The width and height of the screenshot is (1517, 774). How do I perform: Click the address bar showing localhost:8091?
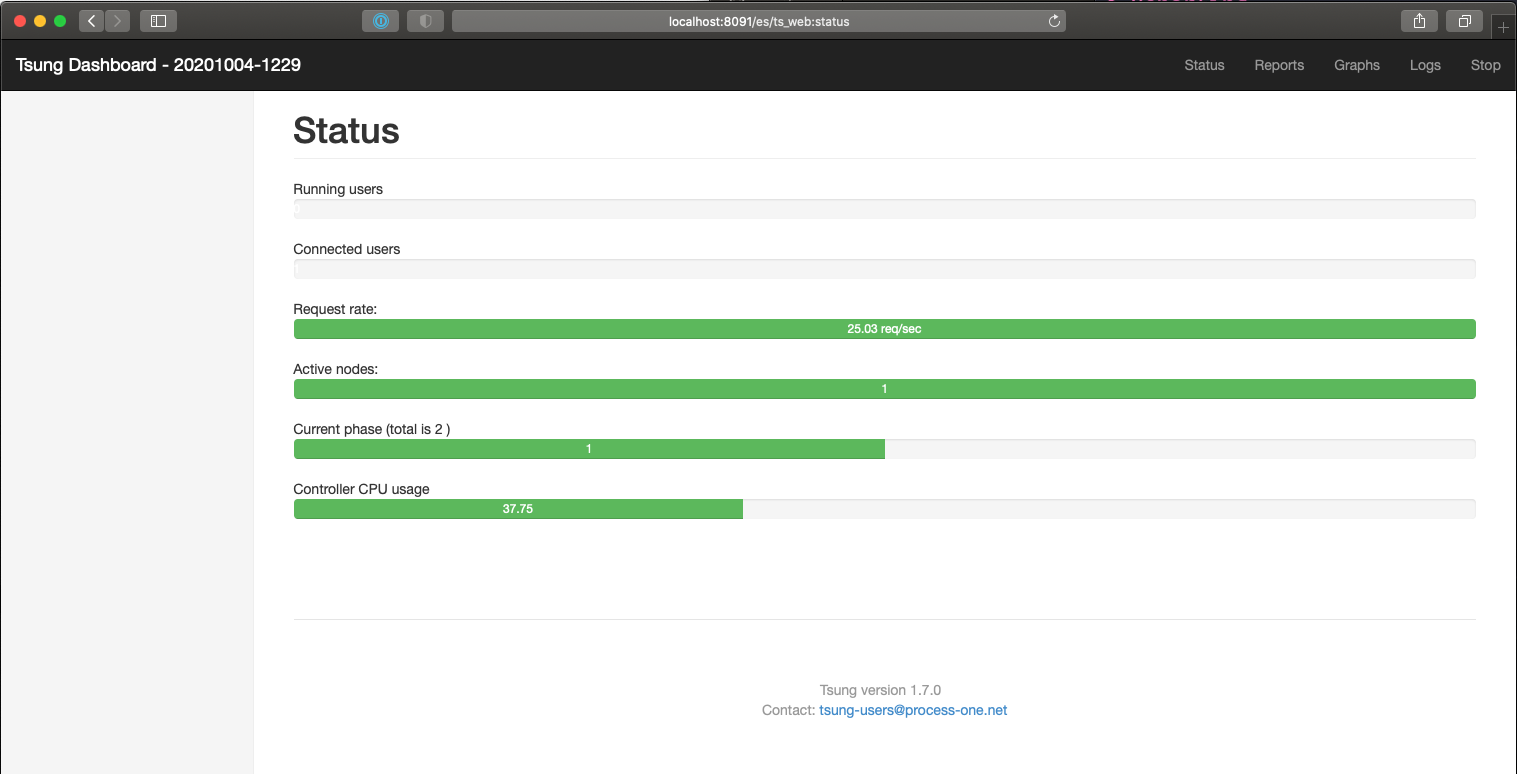759,21
